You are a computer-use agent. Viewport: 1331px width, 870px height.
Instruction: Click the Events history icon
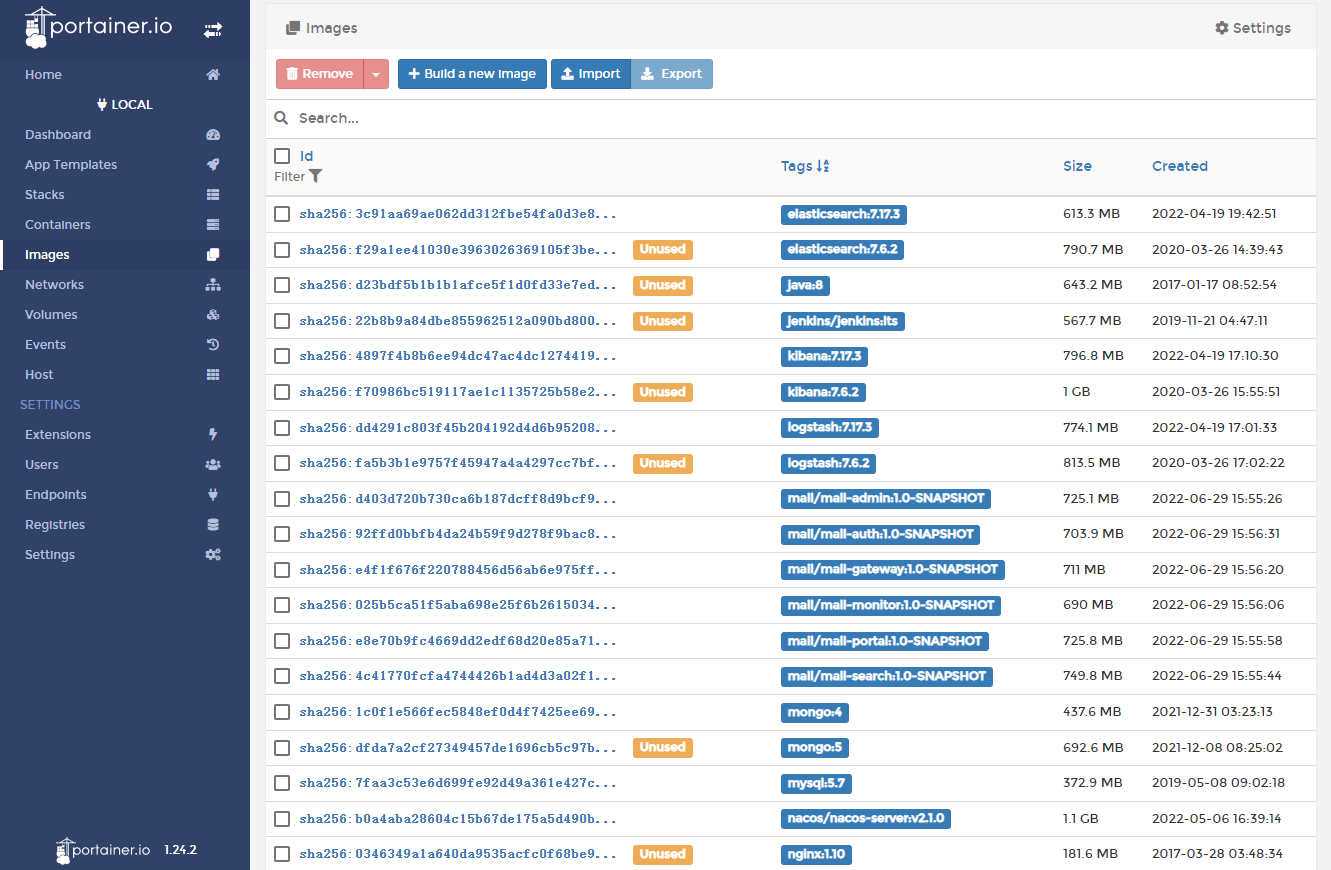tap(213, 345)
